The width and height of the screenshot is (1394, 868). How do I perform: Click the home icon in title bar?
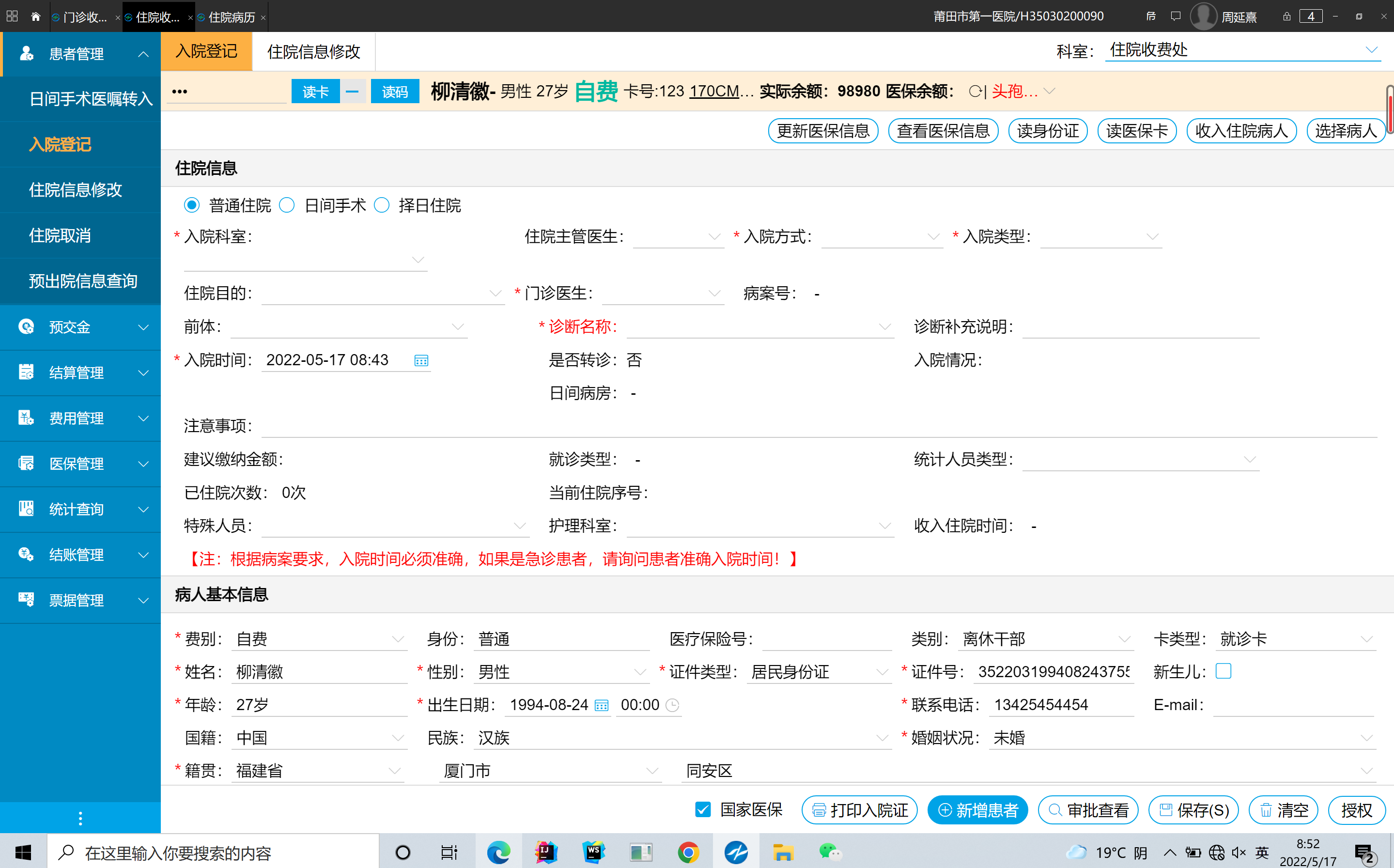pyautogui.click(x=35, y=16)
